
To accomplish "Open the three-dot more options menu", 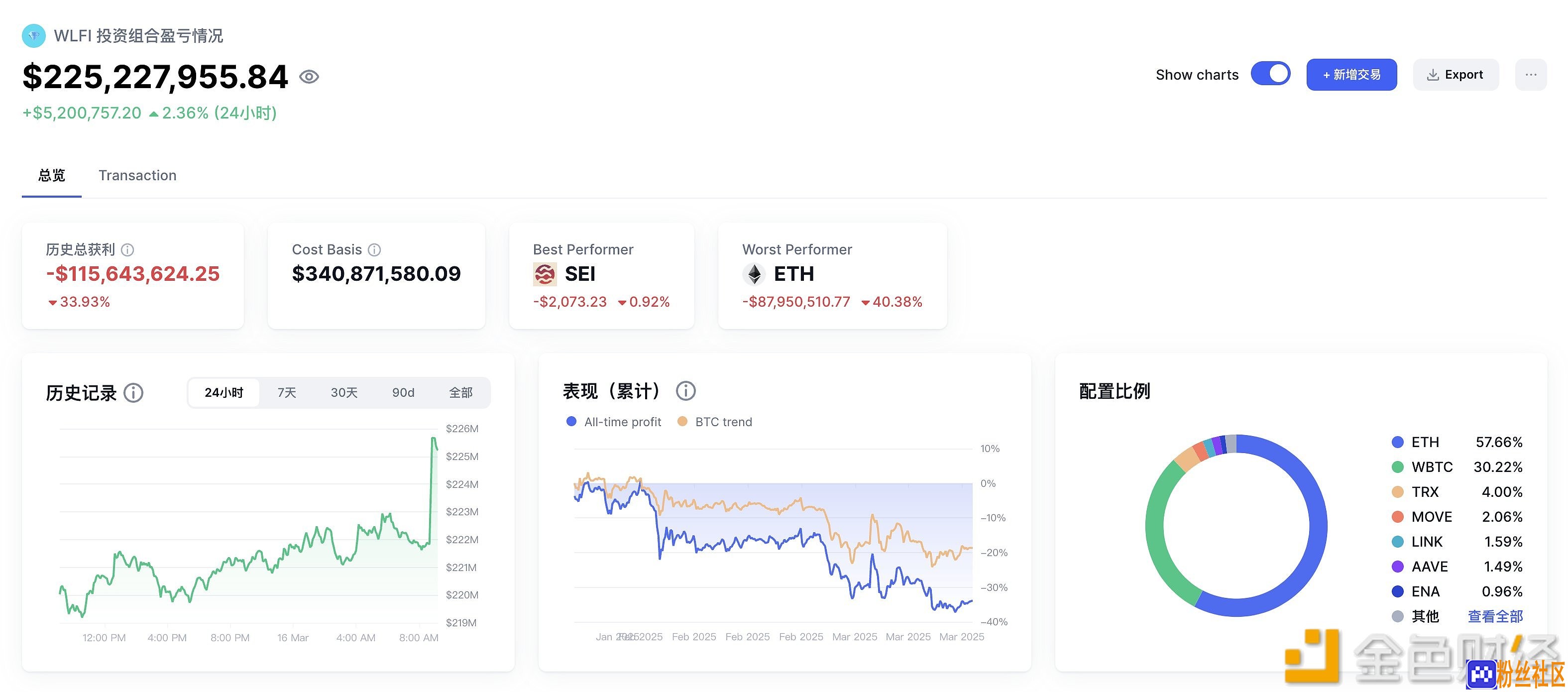I will pyautogui.click(x=1531, y=75).
